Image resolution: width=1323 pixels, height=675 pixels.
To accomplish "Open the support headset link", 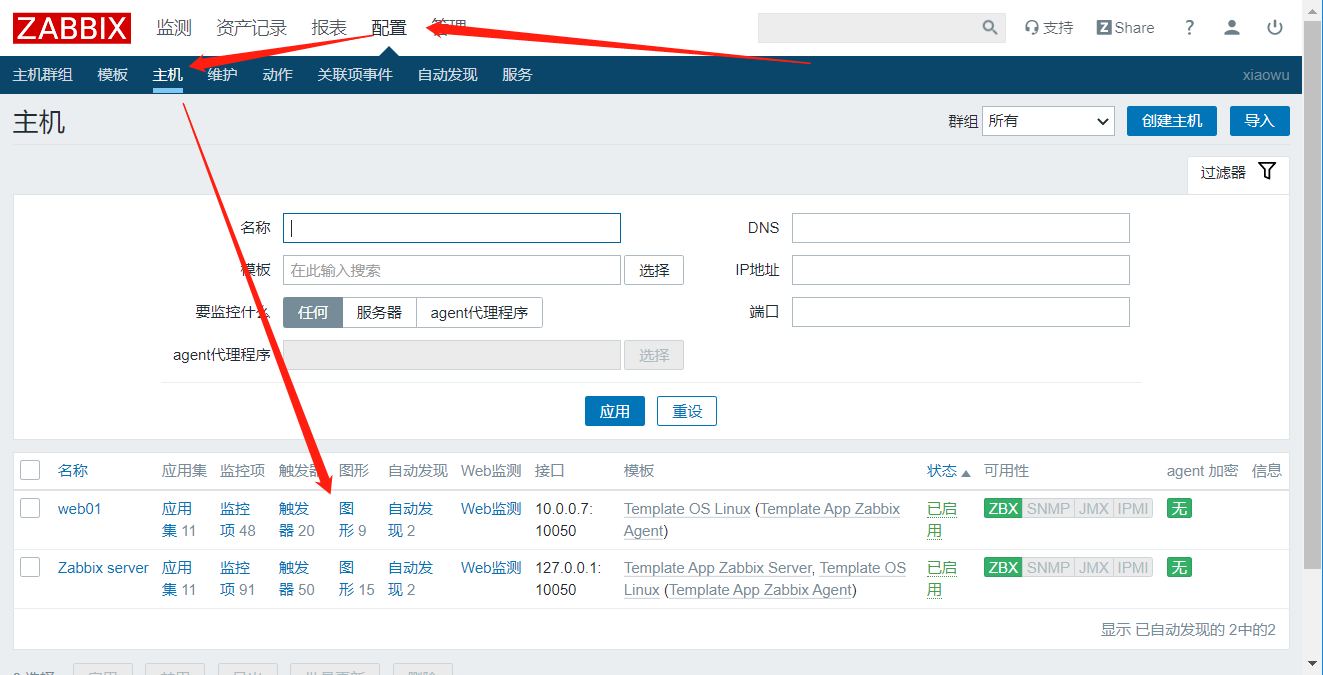I will pos(1048,28).
